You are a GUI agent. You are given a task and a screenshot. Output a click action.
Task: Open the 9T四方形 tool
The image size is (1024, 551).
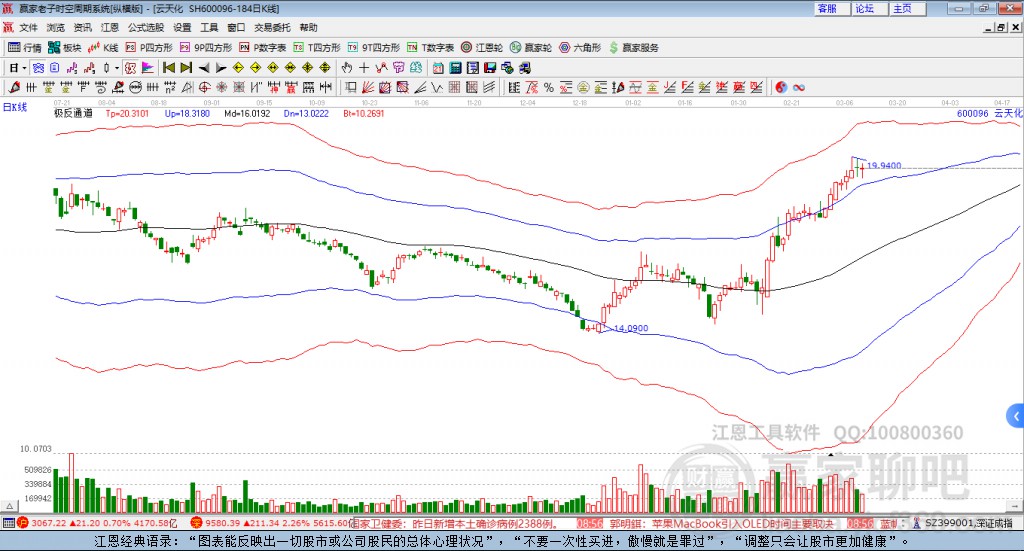coord(374,48)
